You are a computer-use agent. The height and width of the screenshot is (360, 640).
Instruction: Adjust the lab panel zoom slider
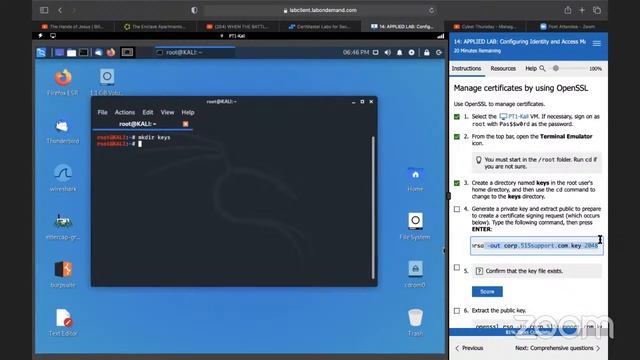click(x=556, y=68)
